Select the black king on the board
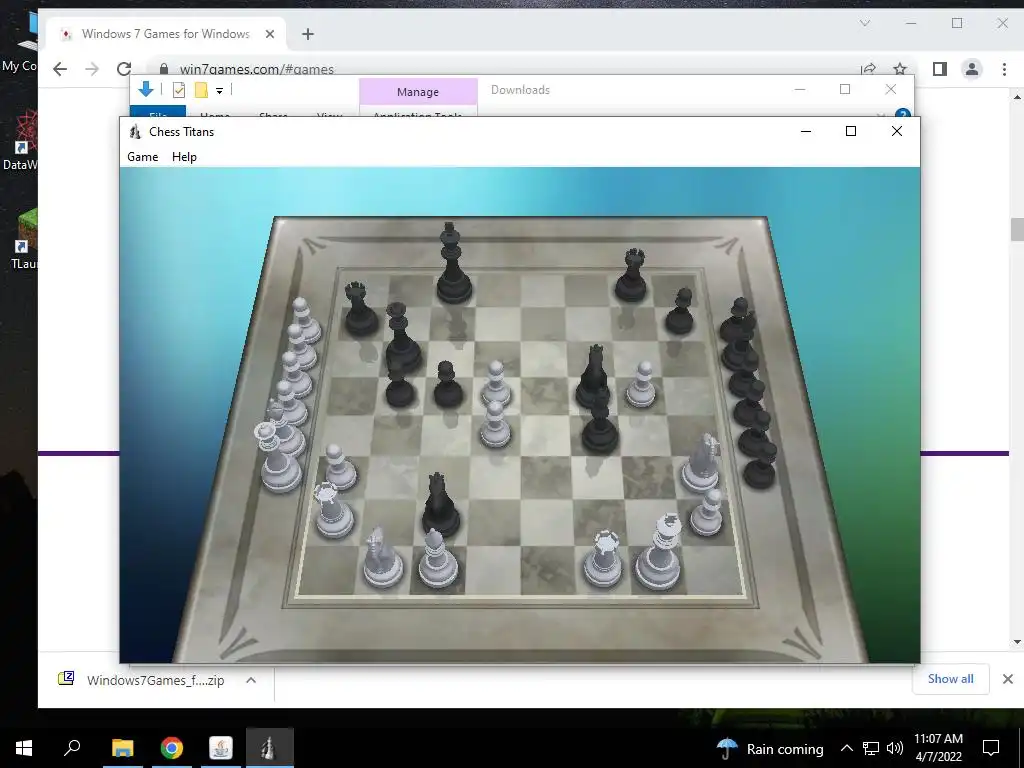 click(453, 263)
